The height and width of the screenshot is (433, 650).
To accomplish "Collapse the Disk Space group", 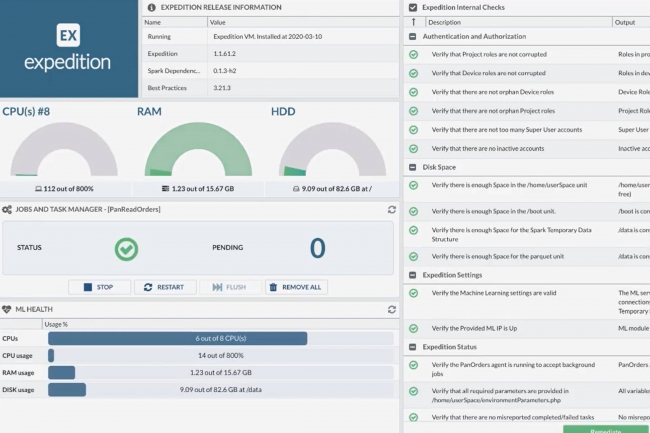I will pyautogui.click(x=412, y=167).
